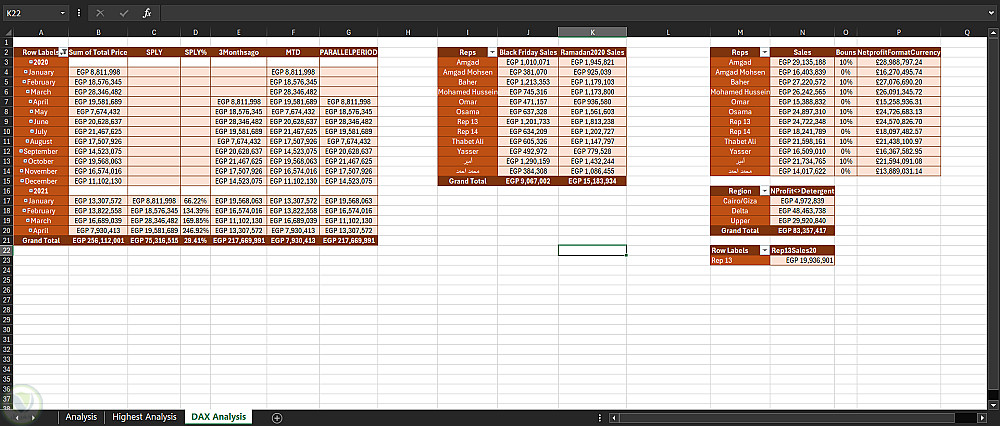
Task: Click the sheet tab scroll-right arrow
Action: tap(31, 417)
